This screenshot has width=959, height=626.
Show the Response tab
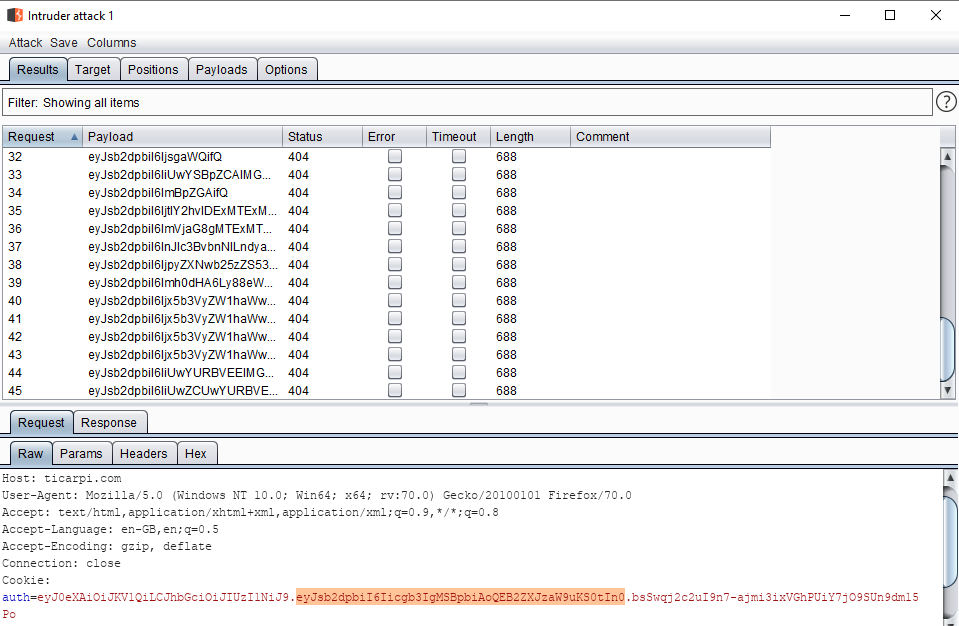110,423
